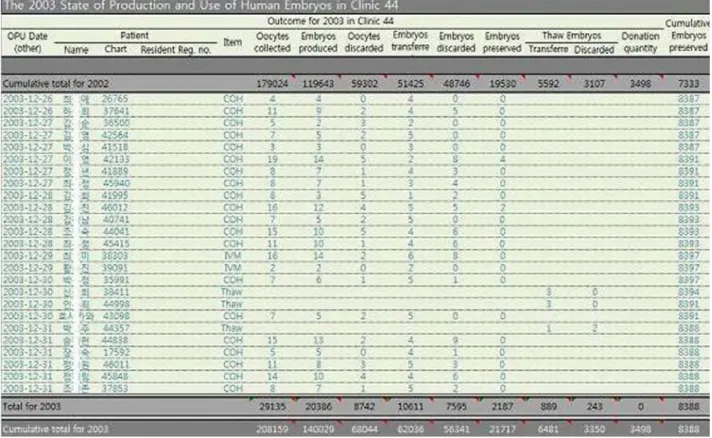Click chart number 44998
The width and height of the screenshot is (712, 438).
pyautogui.click(x=116, y=304)
